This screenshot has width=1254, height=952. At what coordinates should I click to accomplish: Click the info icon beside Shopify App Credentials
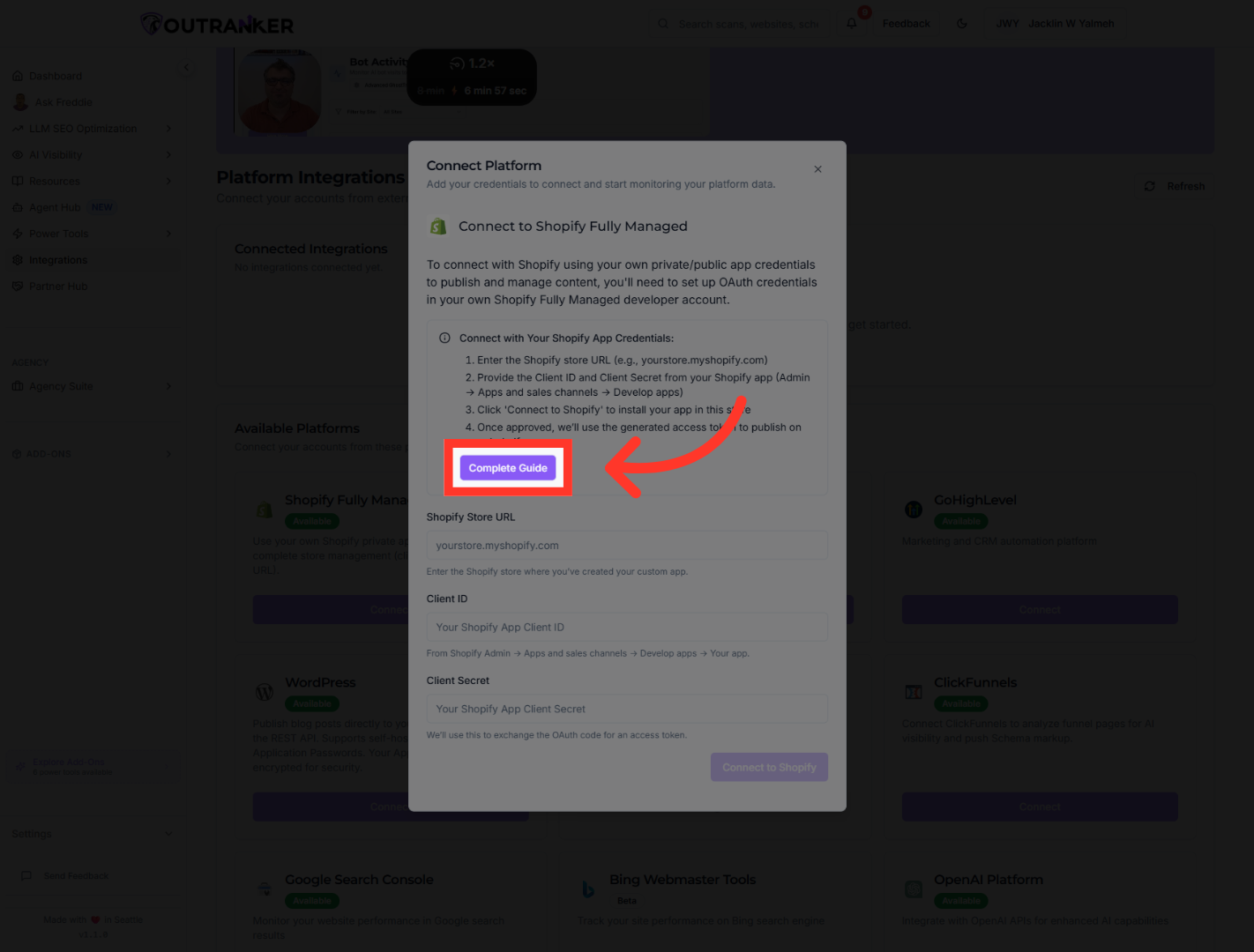click(444, 338)
